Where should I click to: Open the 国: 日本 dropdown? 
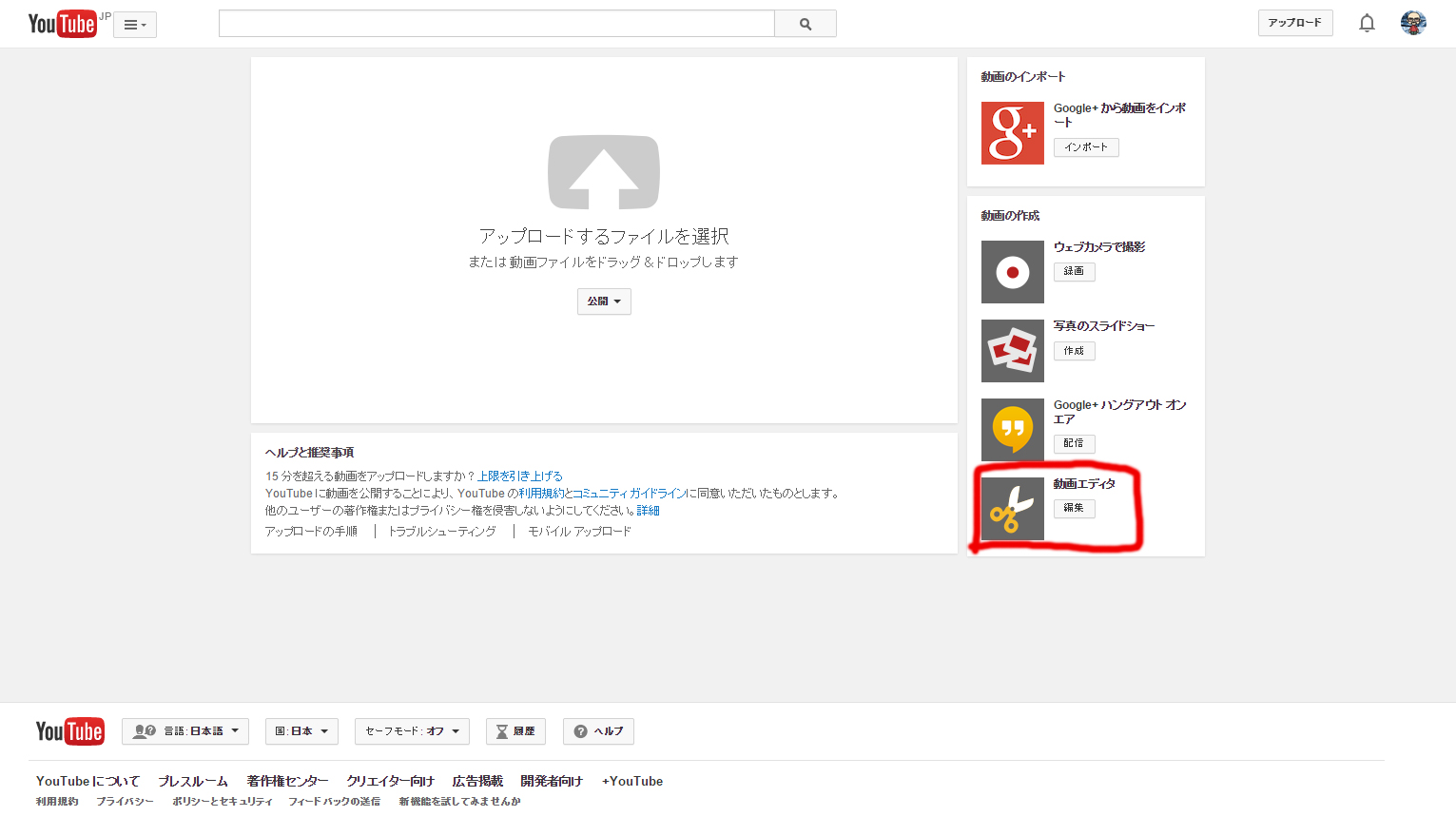pos(301,731)
